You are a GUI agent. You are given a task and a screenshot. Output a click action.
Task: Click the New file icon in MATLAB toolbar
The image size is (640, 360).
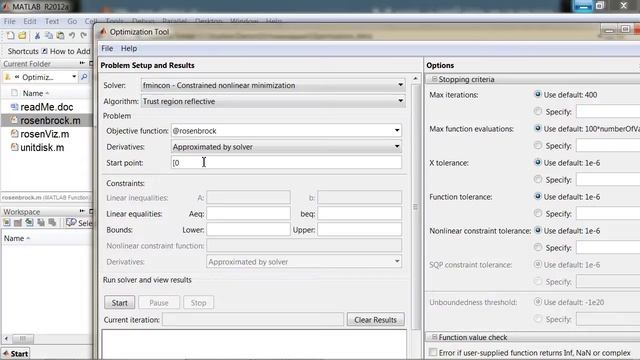10,36
